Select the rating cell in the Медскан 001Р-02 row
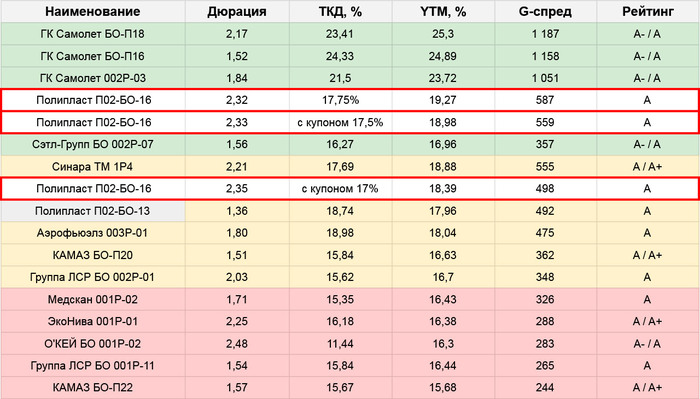This screenshot has height=399, width=700. [648, 299]
